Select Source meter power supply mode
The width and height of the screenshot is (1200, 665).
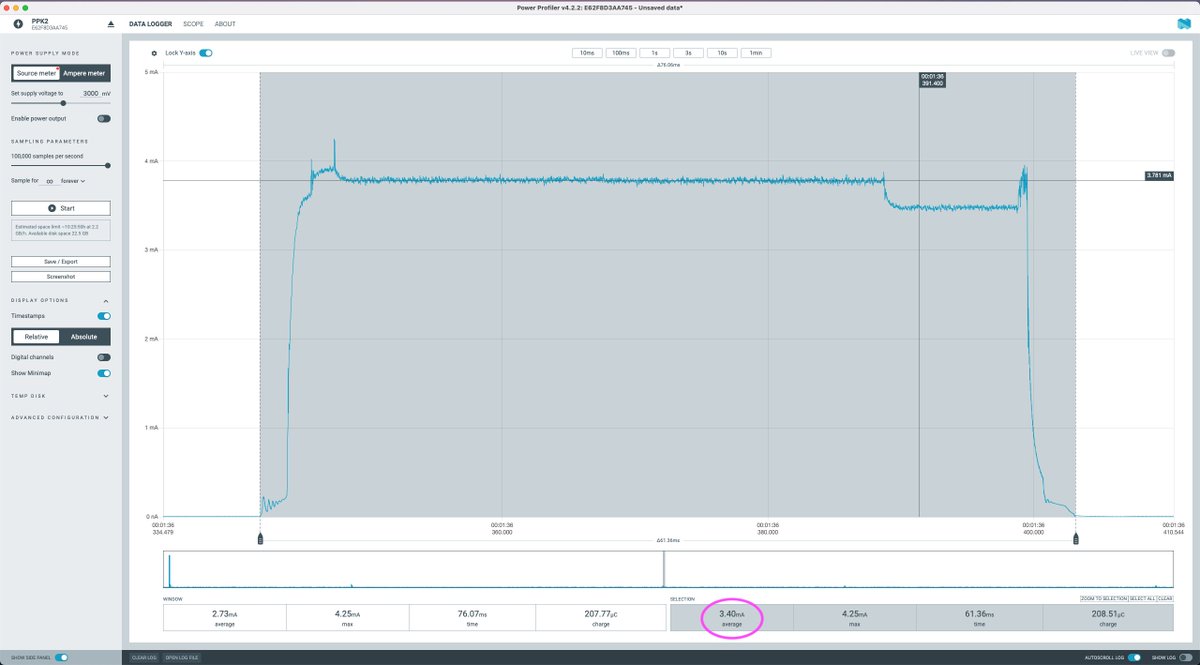click(36, 73)
